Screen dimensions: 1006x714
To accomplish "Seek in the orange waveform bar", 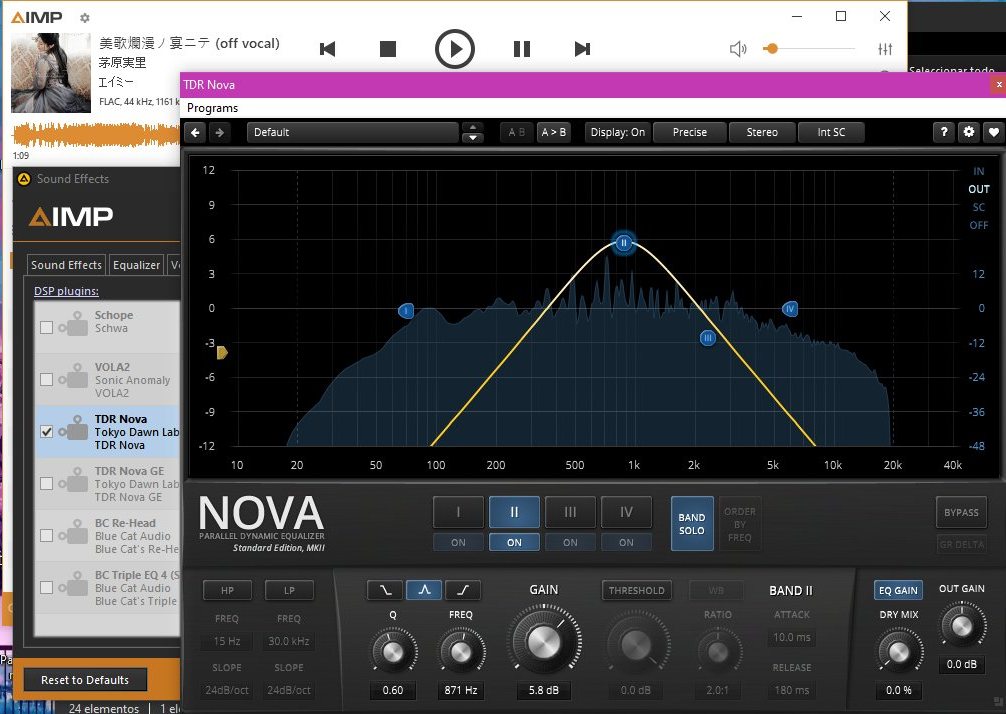I will [x=96, y=135].
